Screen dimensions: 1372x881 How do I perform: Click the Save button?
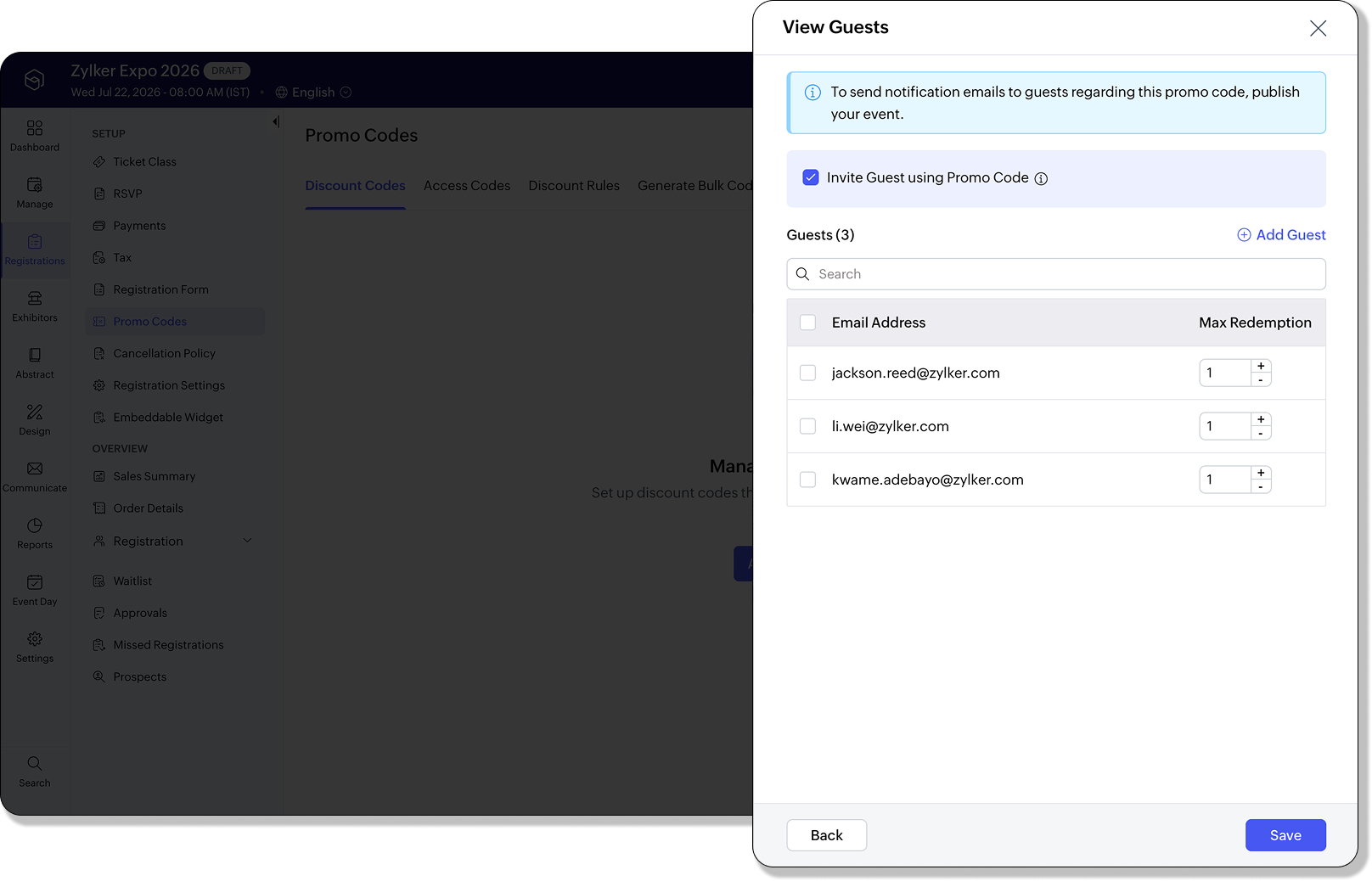[1285, 835]
